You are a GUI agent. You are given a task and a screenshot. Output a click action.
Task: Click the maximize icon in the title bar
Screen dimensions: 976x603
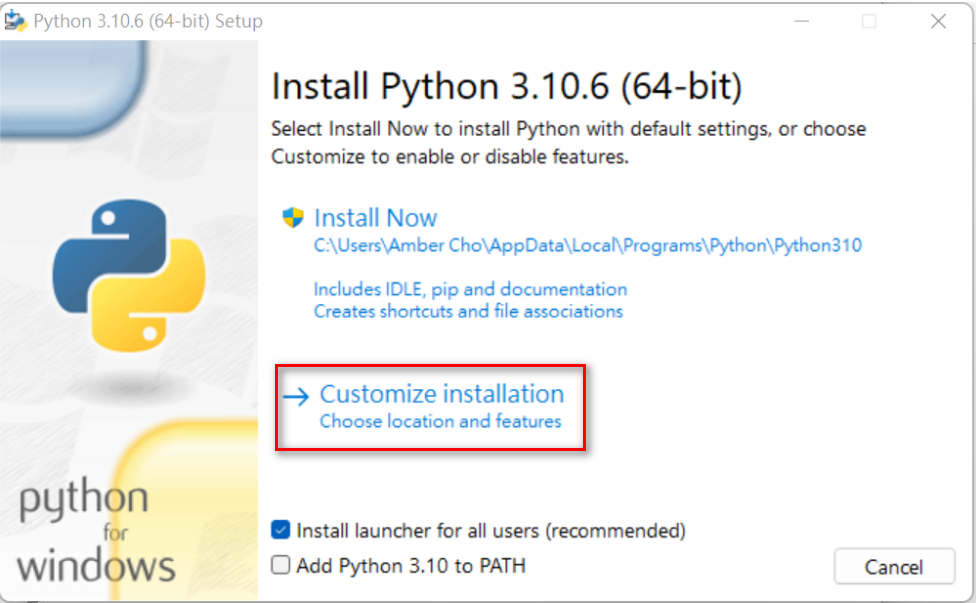[x=869, y=20]
